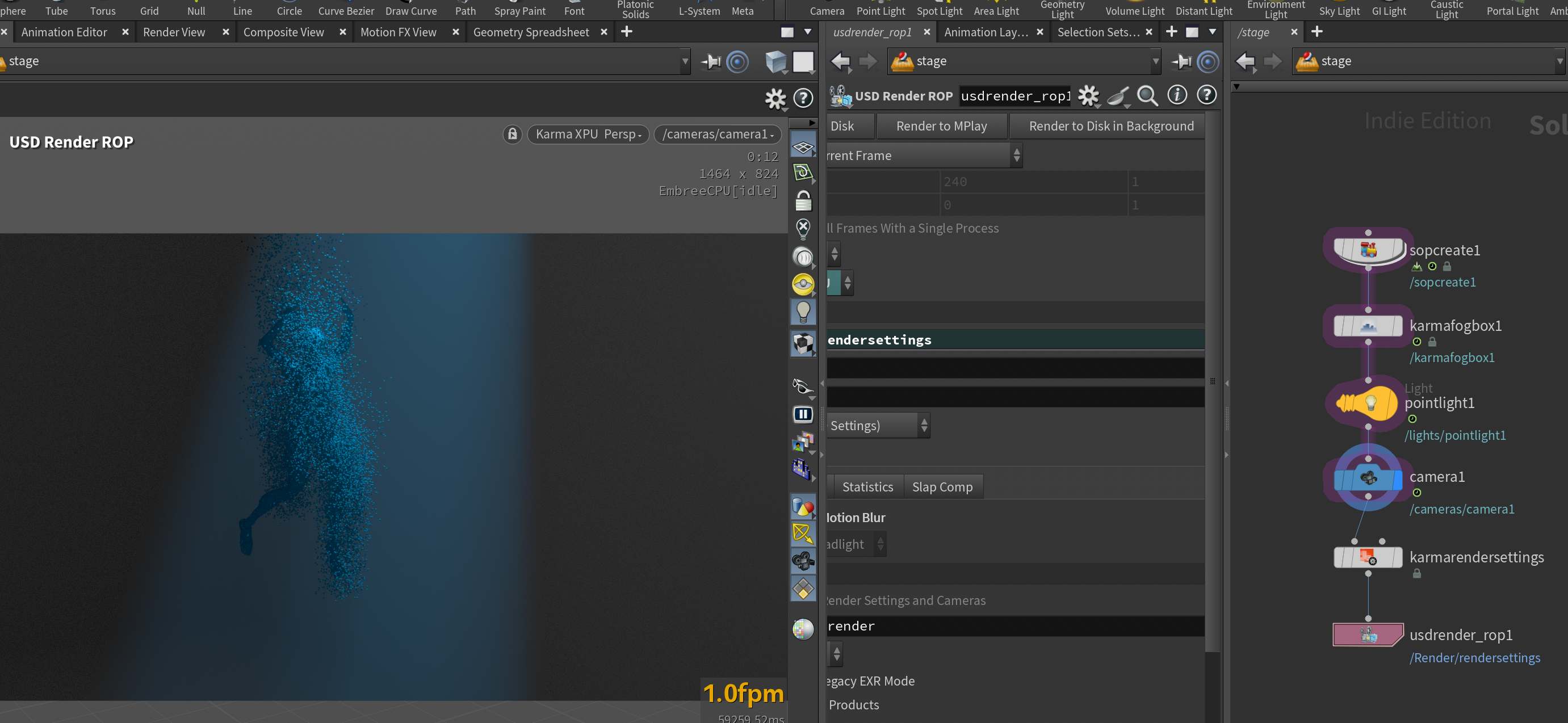This screenshot has width=1568, height=723.
Task: Toggle pin on viewport pane
Action: pyautogui.click(x=710, y=61)
